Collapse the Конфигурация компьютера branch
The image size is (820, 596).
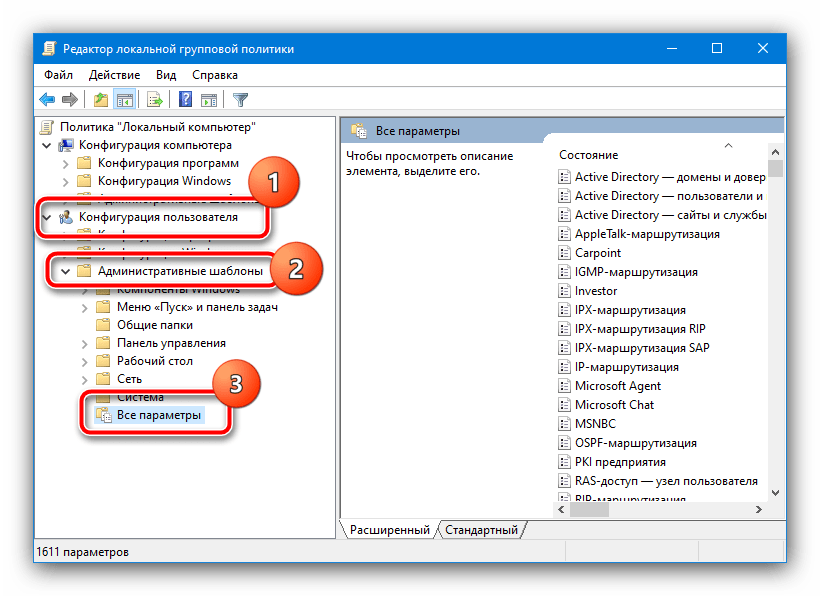tap(47, 143)
